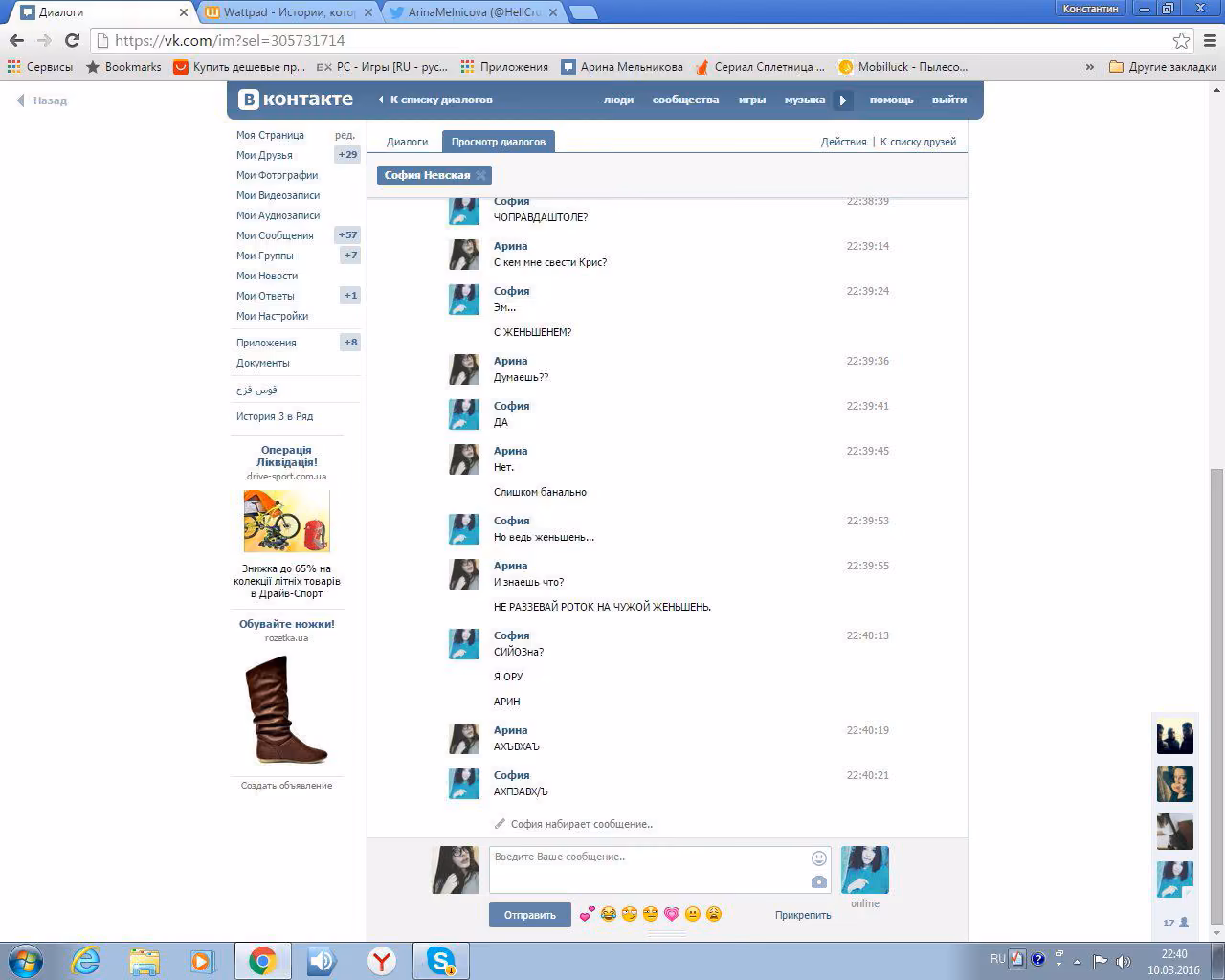Insert the two pink hearts emoji
This screenshot has height=980, width=1225.
point(587,915)
